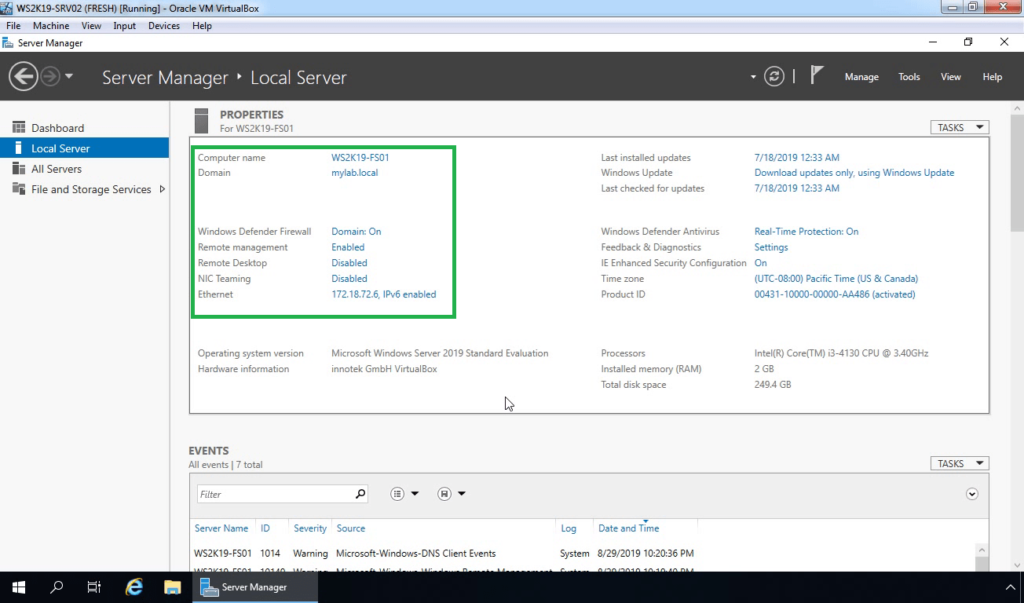Open the Server Manager Help menu
Viewport: 1024px width, 603px height.
(992, 76)
